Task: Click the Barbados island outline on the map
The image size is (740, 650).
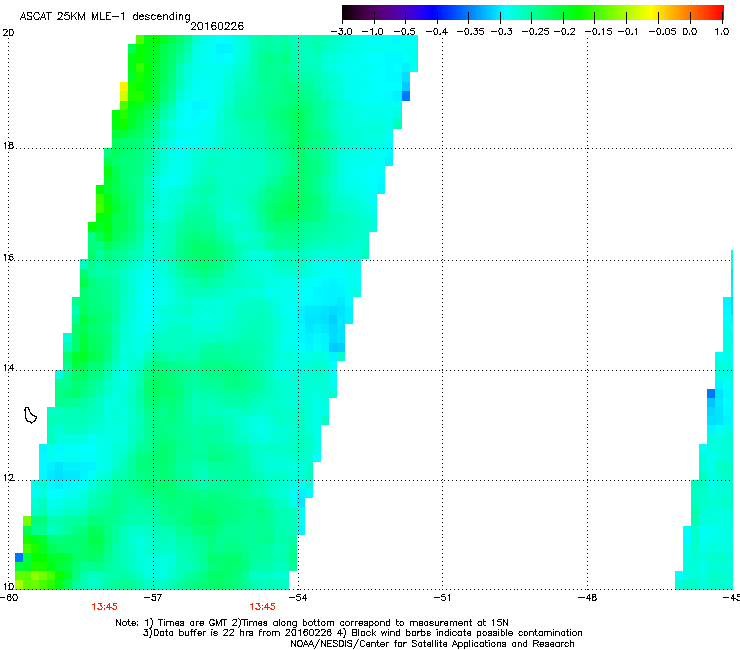Action: click(30, 415)
